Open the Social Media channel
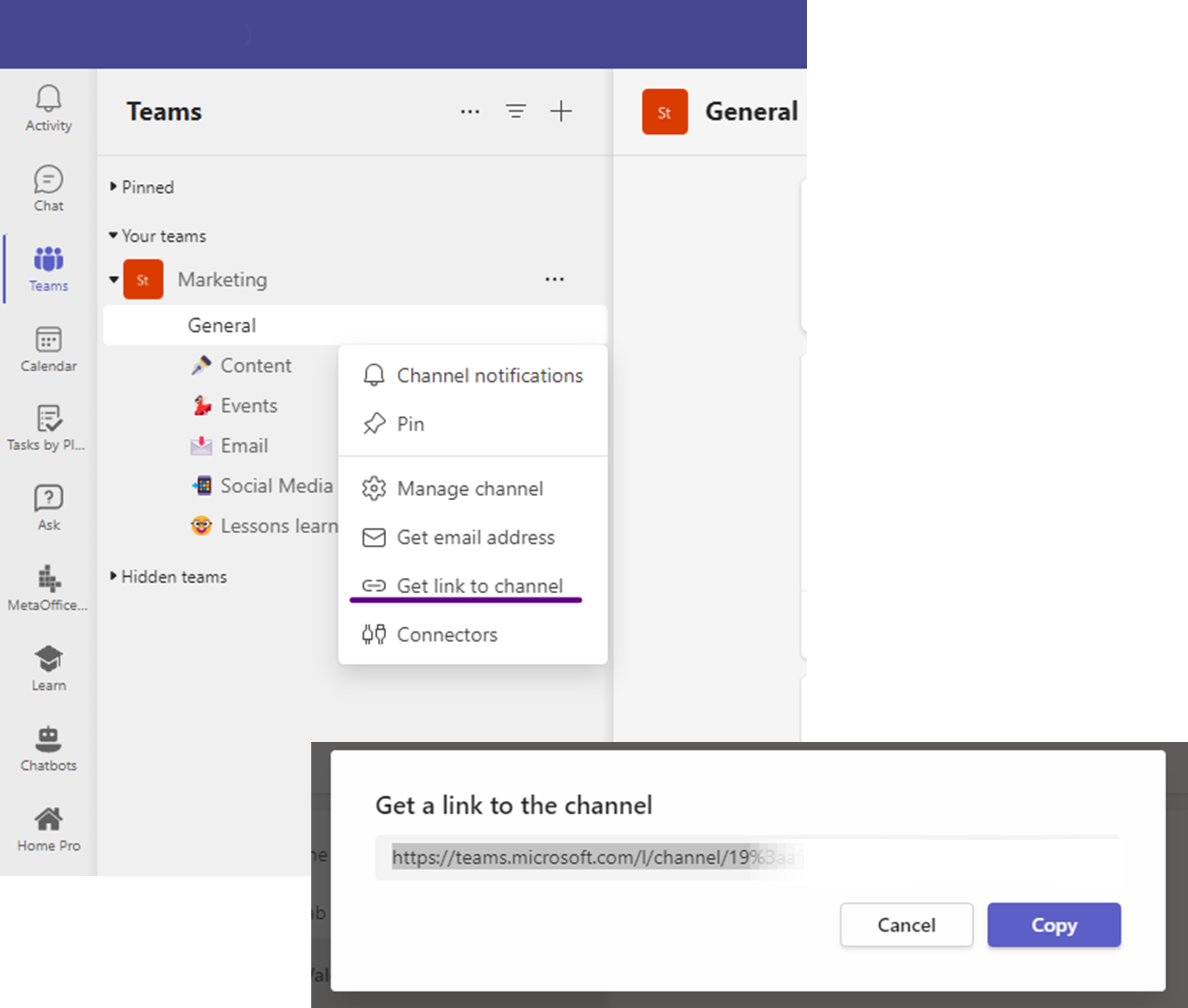Screen dimensions: 1188x1008 277,485
